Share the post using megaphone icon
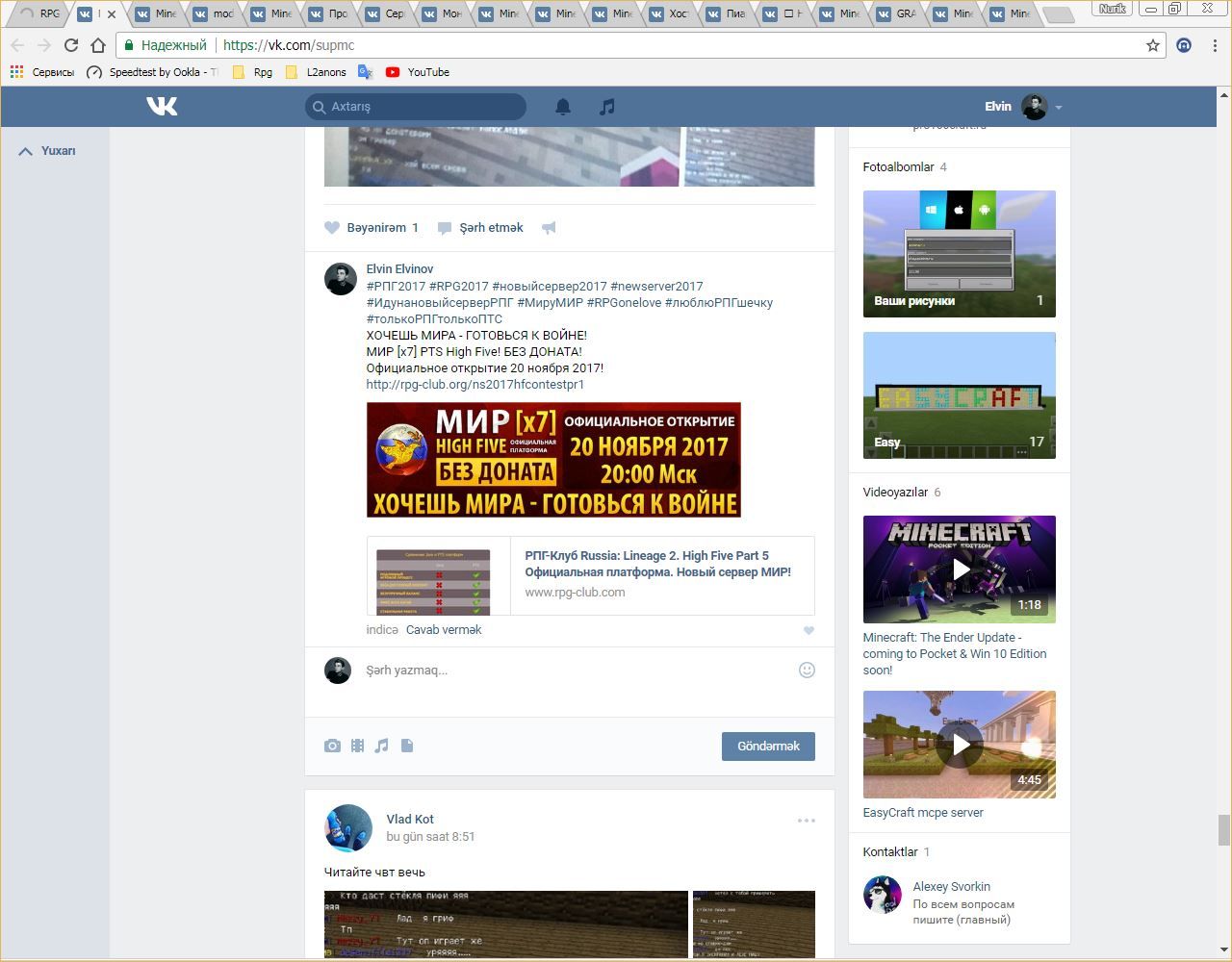Screen dimensions: 1232x962 pyautogui.click(x=549, y=228)
